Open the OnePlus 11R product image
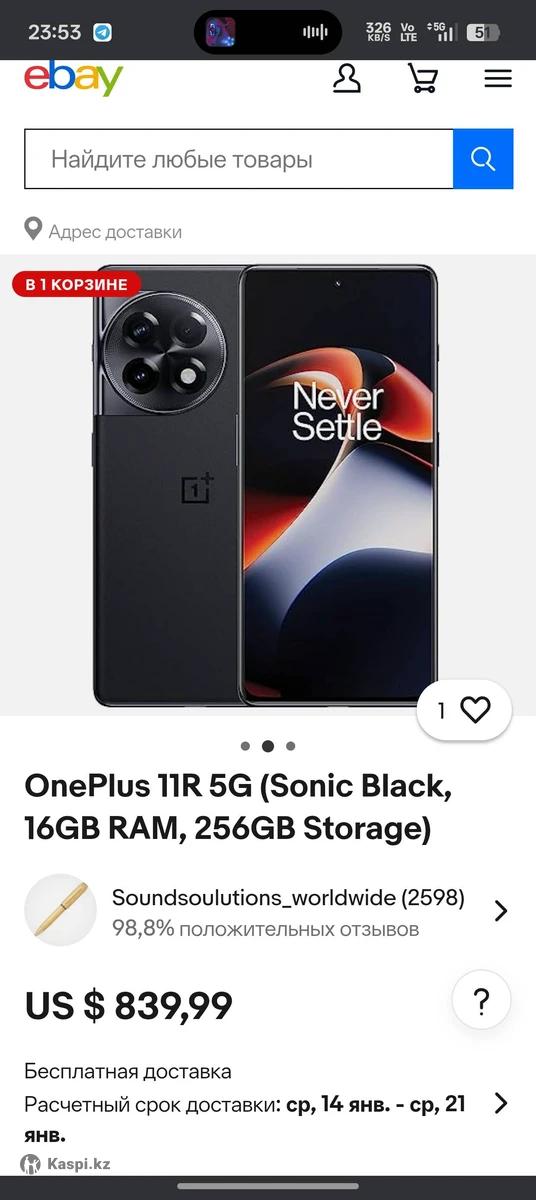 pos(266,485)
